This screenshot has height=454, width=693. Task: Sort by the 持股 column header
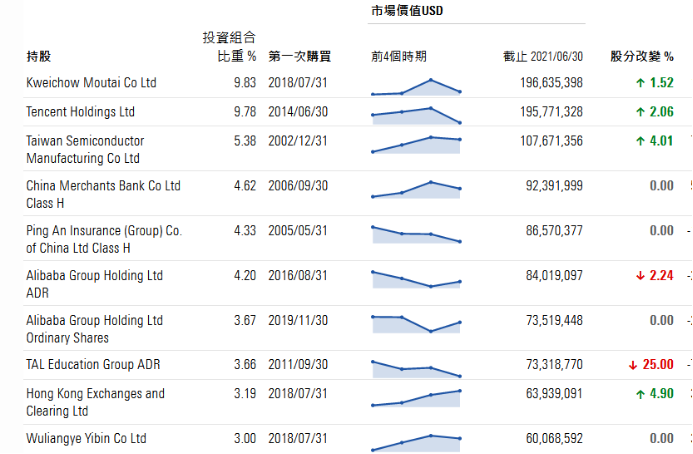[39, 56]
